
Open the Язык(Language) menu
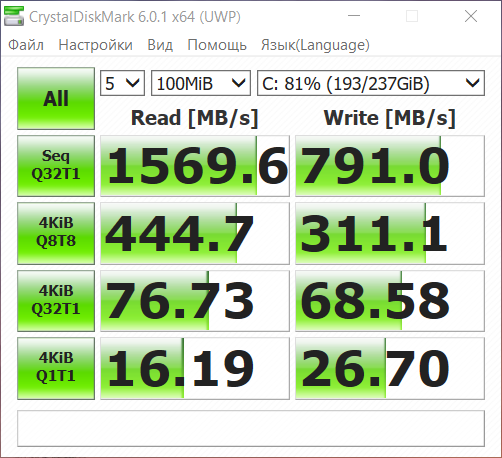pyautogui.click(x=315, y=45)
